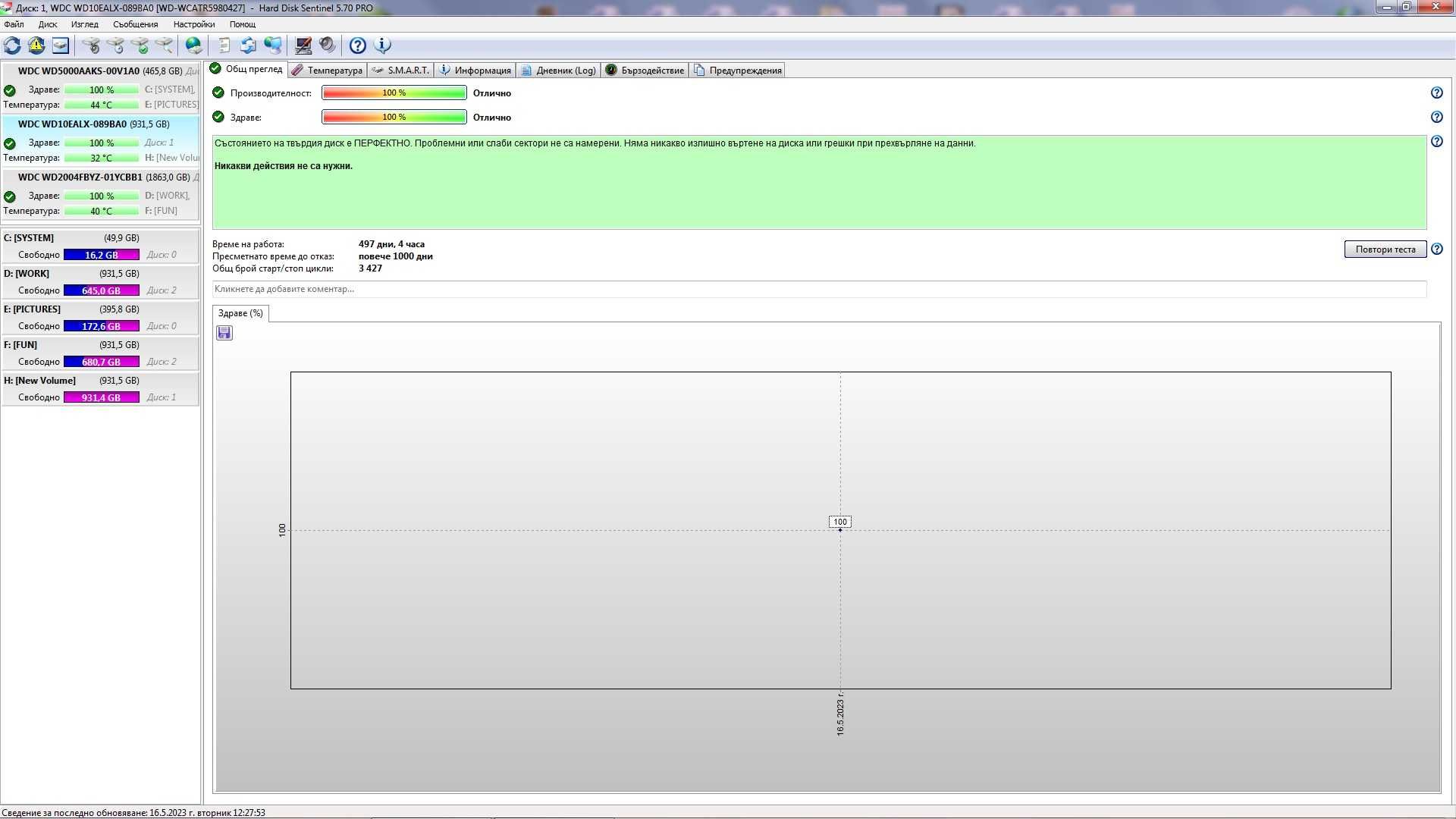
Task: Switch to the Дневник (Log) tab
Action: click(x=558, y=70)
